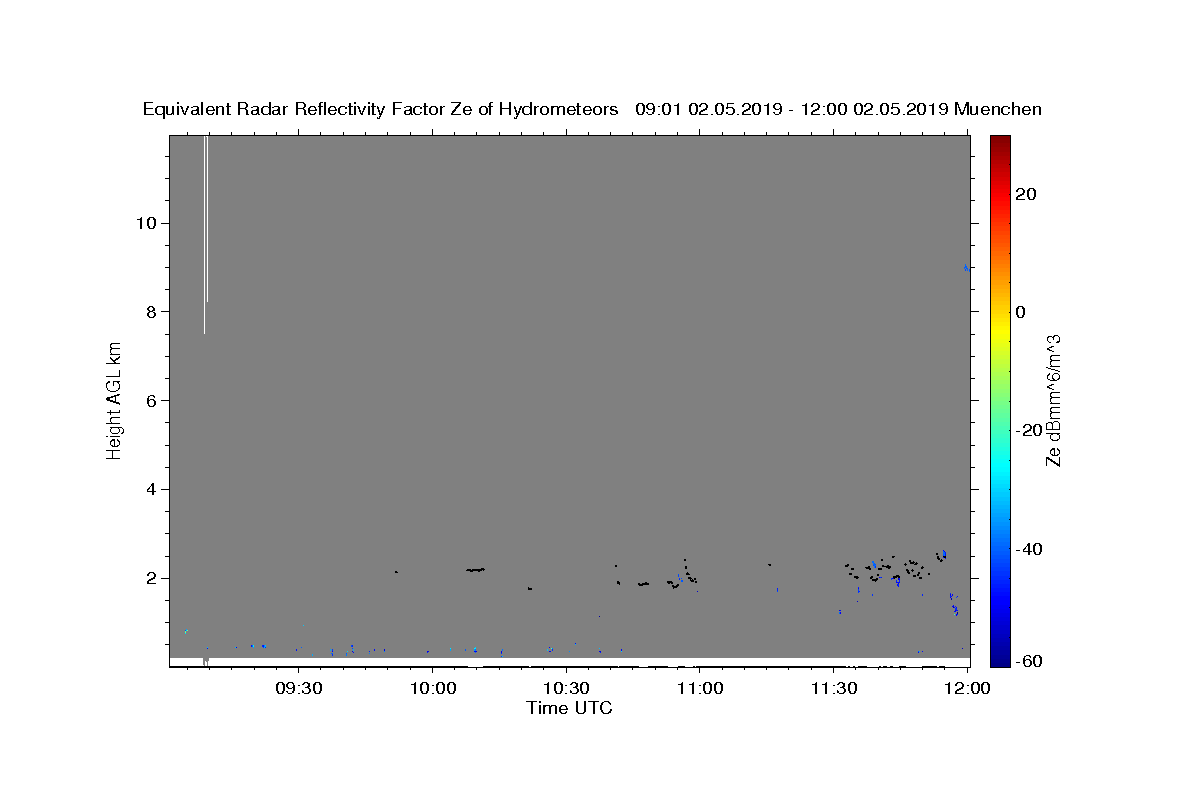The image size is (1200, 800).
Task: Click the colorbar label 'Ze dBmm^6/m^3'
Action: pyautogui.click(x=1053, y=400)
